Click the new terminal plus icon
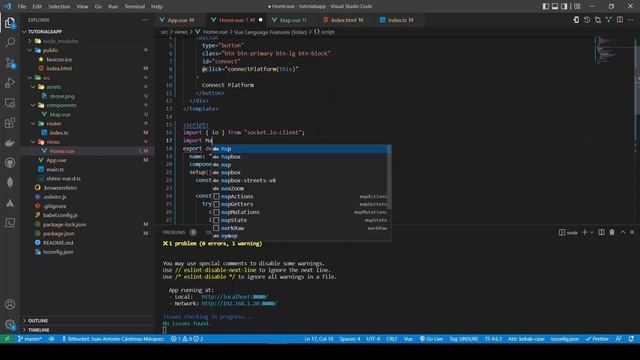640x360 pixels. (x=584, y=232)
